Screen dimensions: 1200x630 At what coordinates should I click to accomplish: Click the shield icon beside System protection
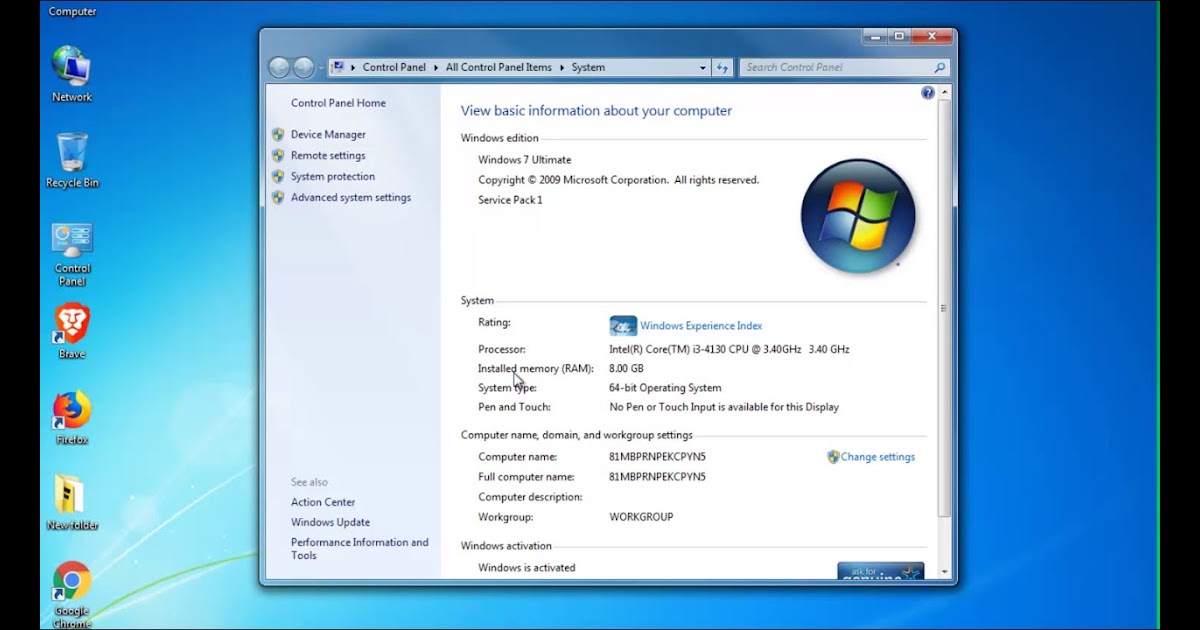(x=278, y=176)
